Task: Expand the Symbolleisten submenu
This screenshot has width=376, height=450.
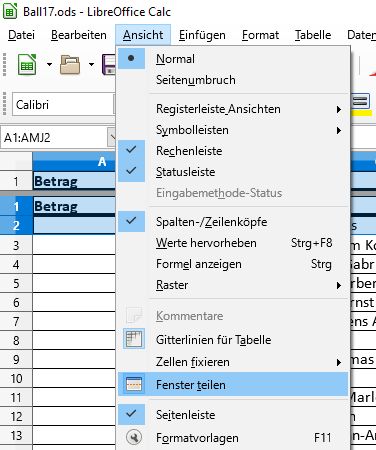Action: [232, 130]
